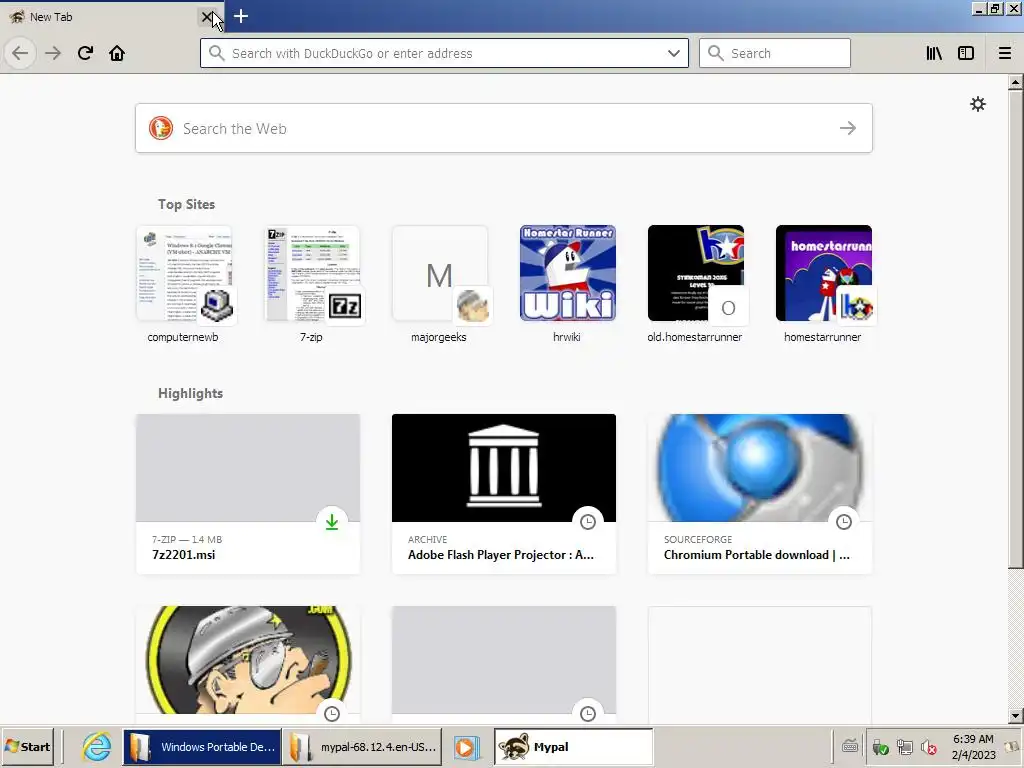
Task: Expand the address bar history dropdown
Action: 673,53
